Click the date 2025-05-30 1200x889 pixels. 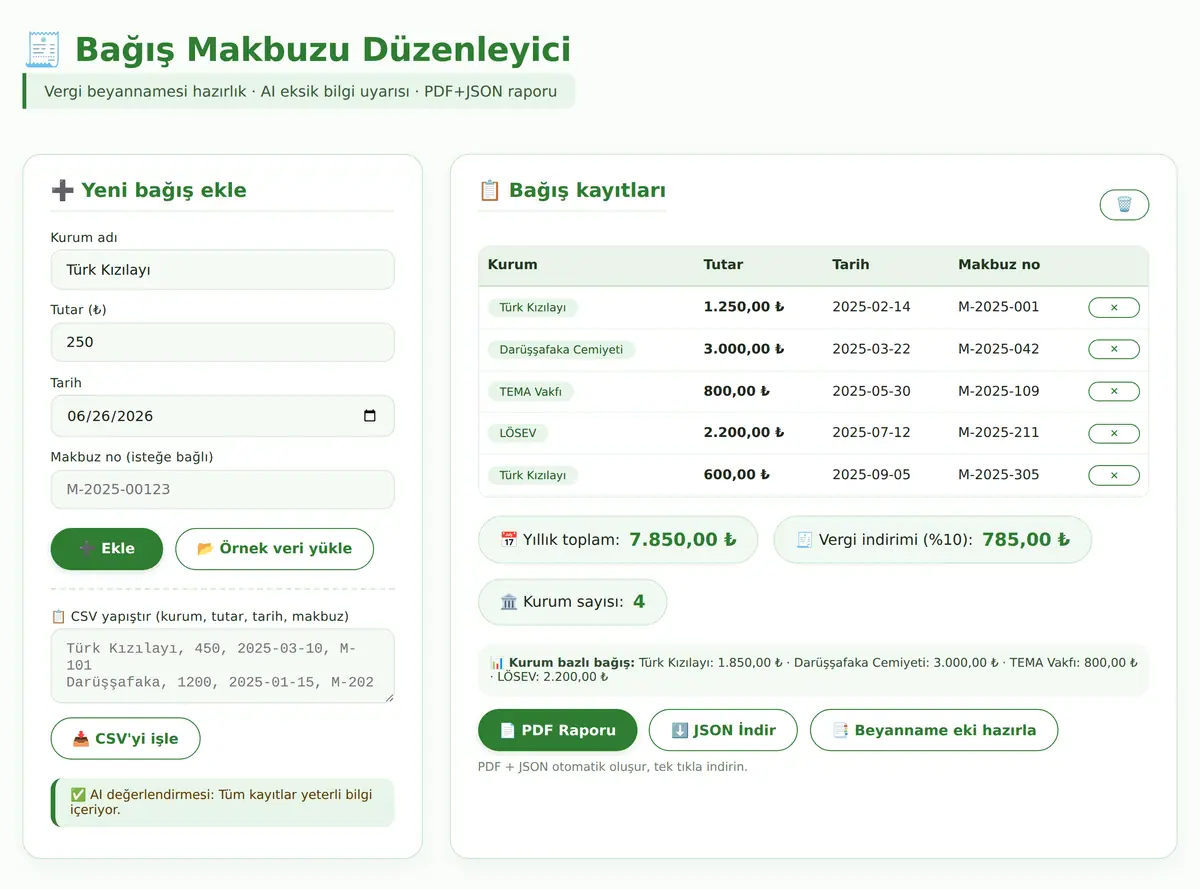[x=872, y=391]
